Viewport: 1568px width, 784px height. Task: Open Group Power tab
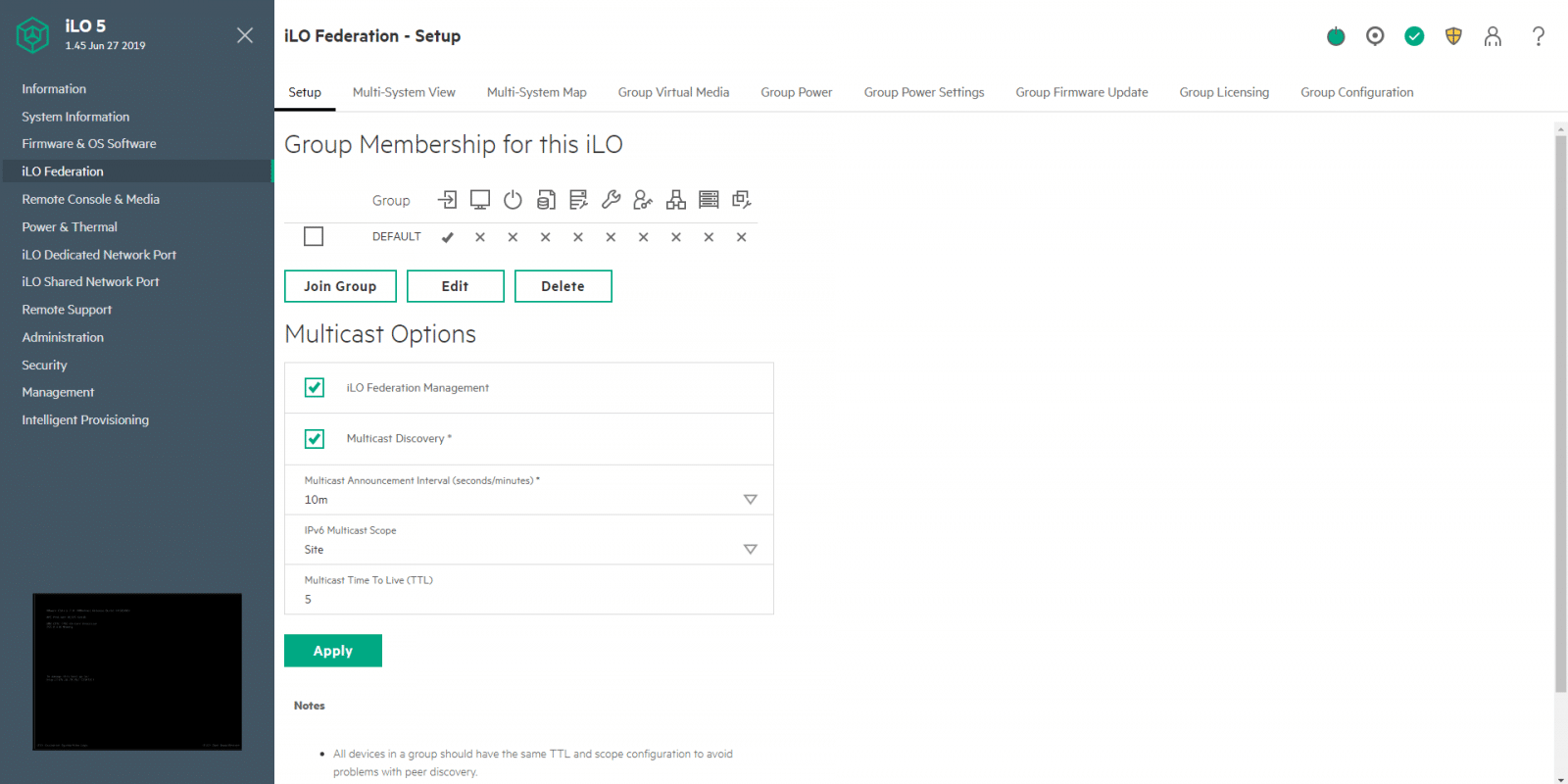pyautogui.click(x=797, y=92)
